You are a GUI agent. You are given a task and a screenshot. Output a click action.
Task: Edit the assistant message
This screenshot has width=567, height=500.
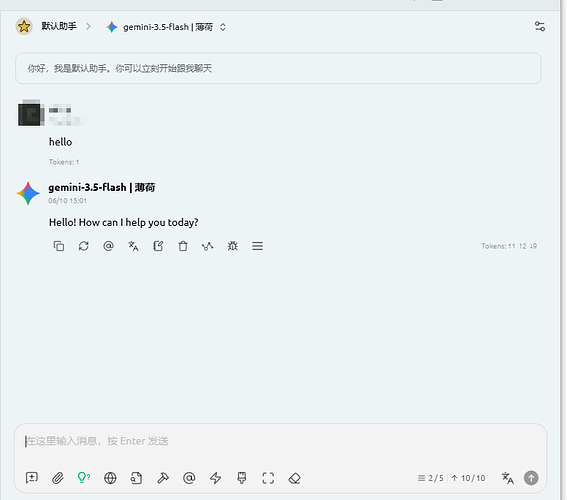coord(158,246)
